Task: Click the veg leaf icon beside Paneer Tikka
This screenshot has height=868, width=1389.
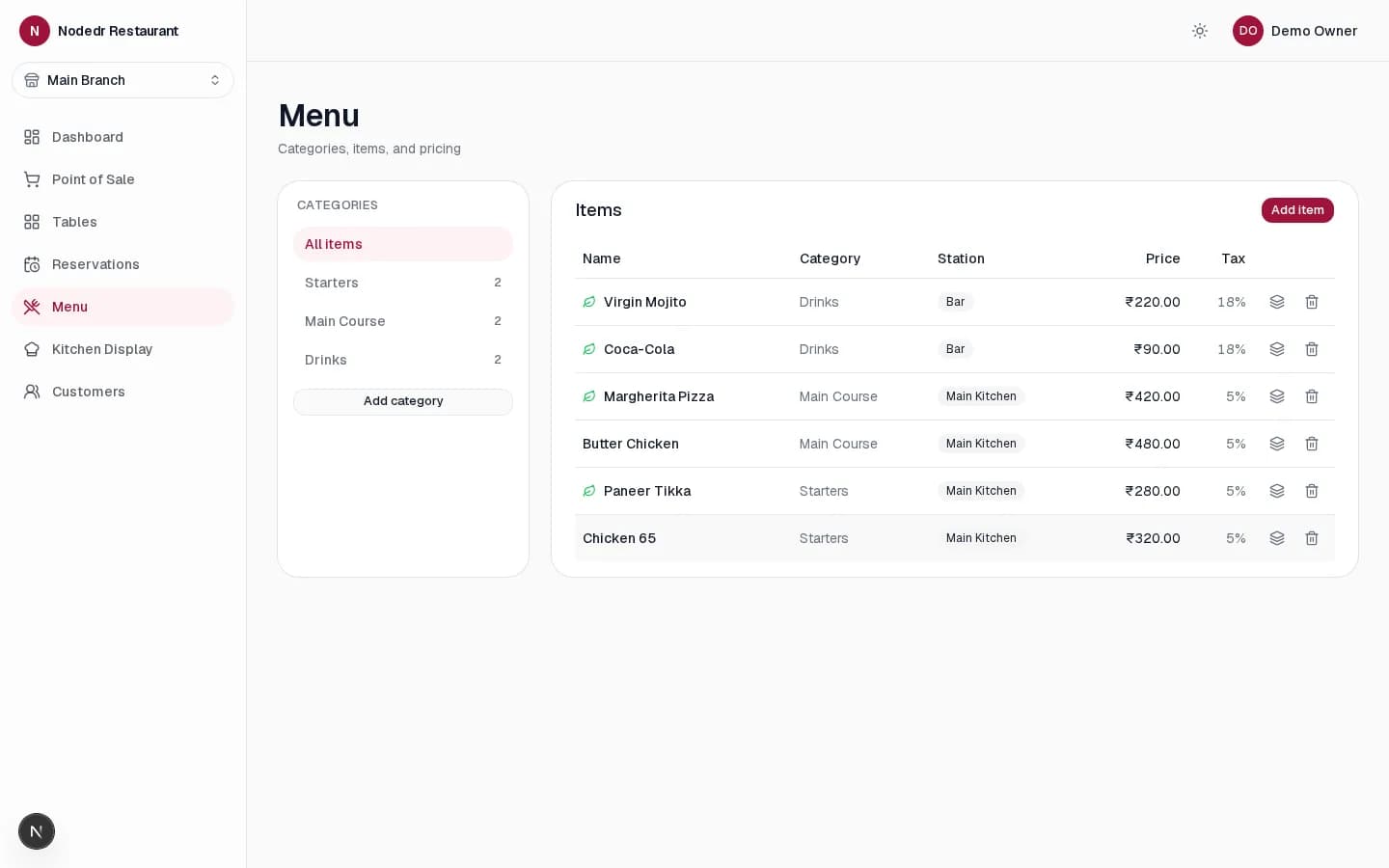Action: pyautogui.click(x=589, y=491)
